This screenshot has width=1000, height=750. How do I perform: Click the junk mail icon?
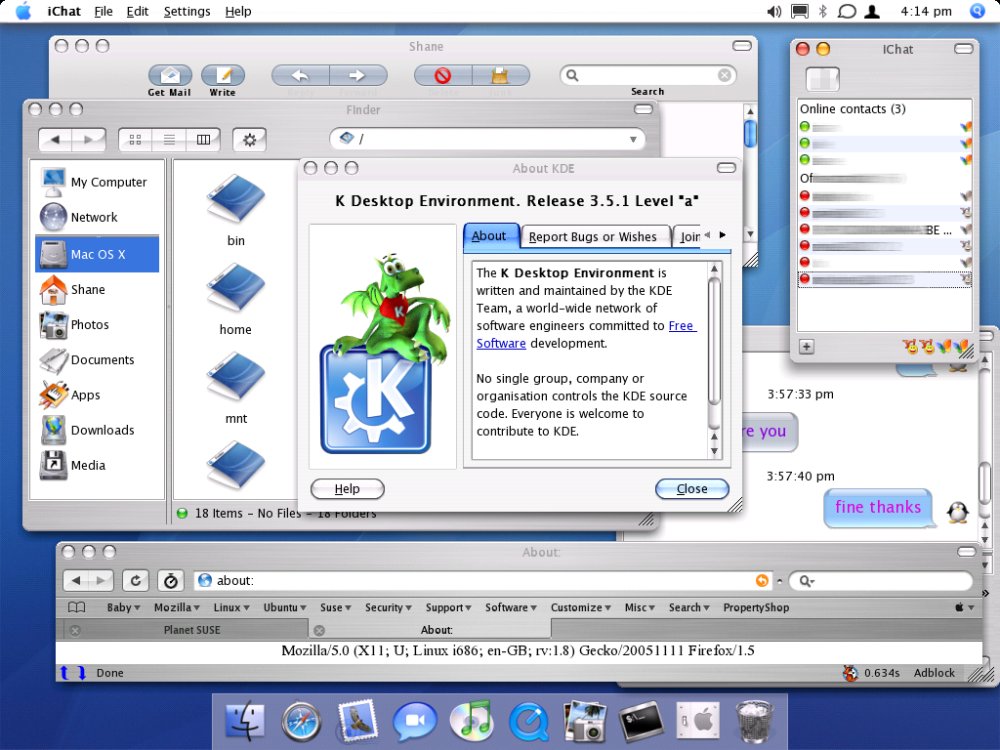501,75
